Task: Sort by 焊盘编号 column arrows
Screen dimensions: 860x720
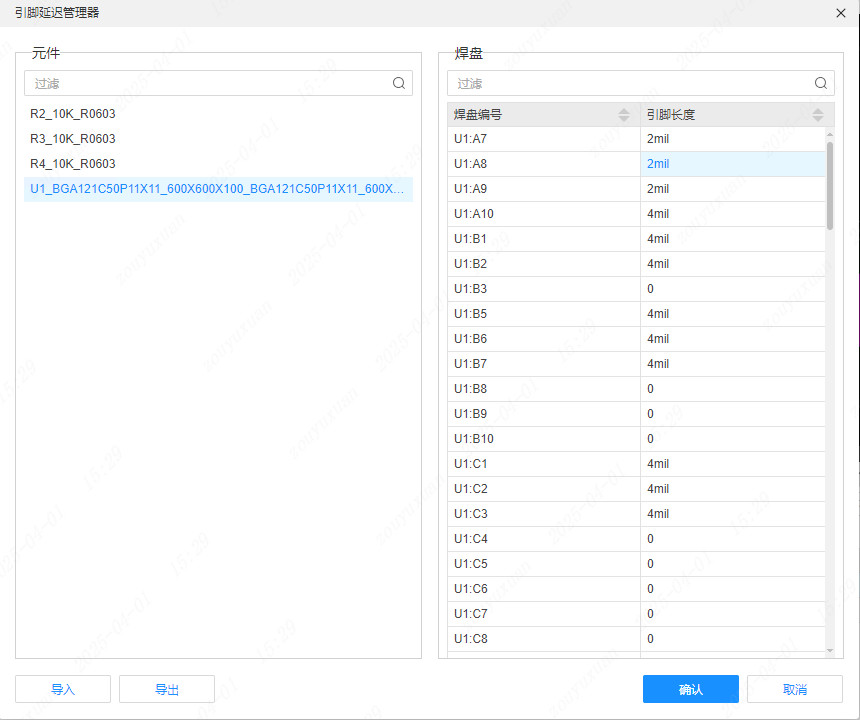Action: (x=624, y=115)
